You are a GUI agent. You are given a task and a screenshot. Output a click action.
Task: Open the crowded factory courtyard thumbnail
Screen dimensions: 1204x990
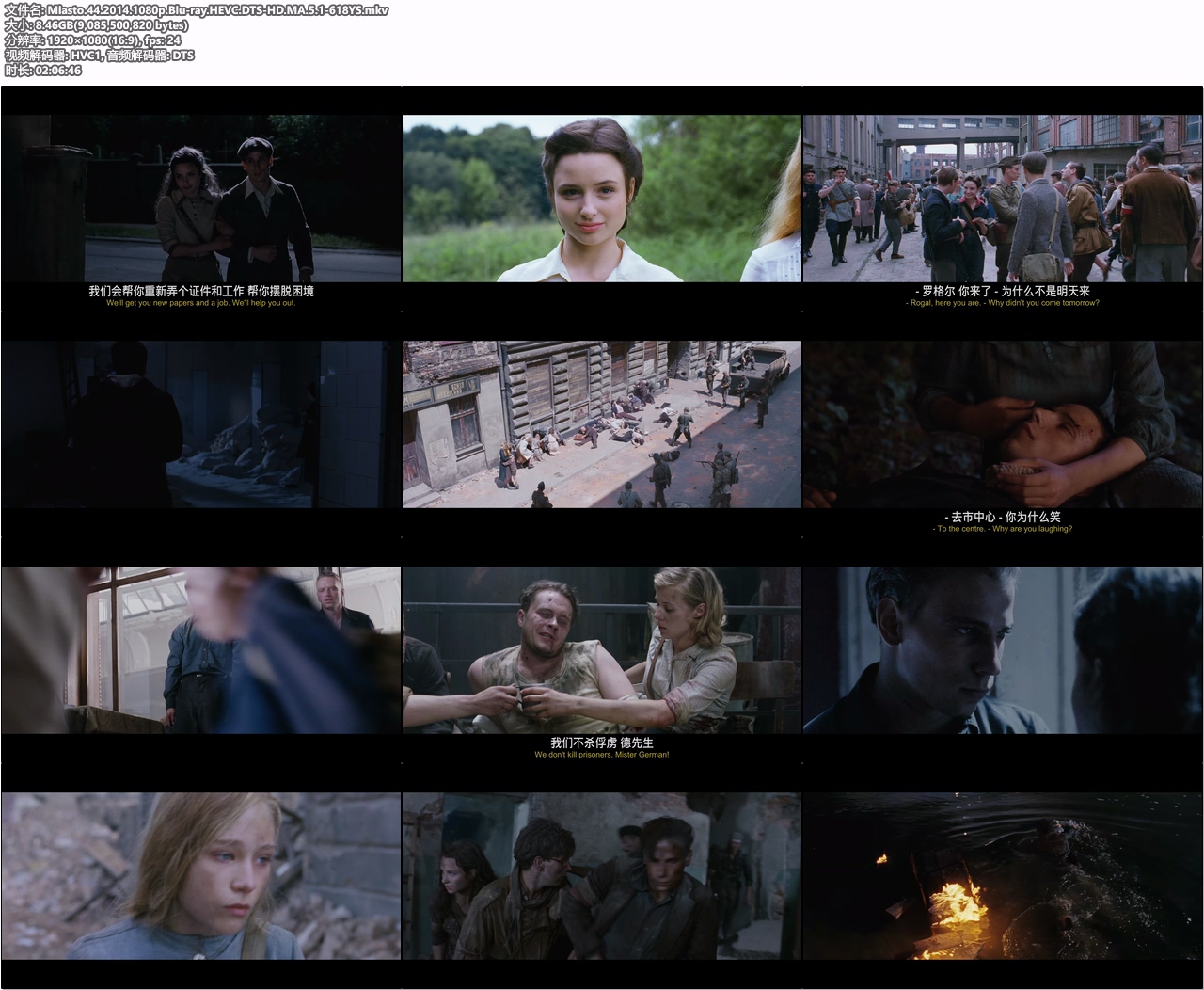(x=1003, y=199)
